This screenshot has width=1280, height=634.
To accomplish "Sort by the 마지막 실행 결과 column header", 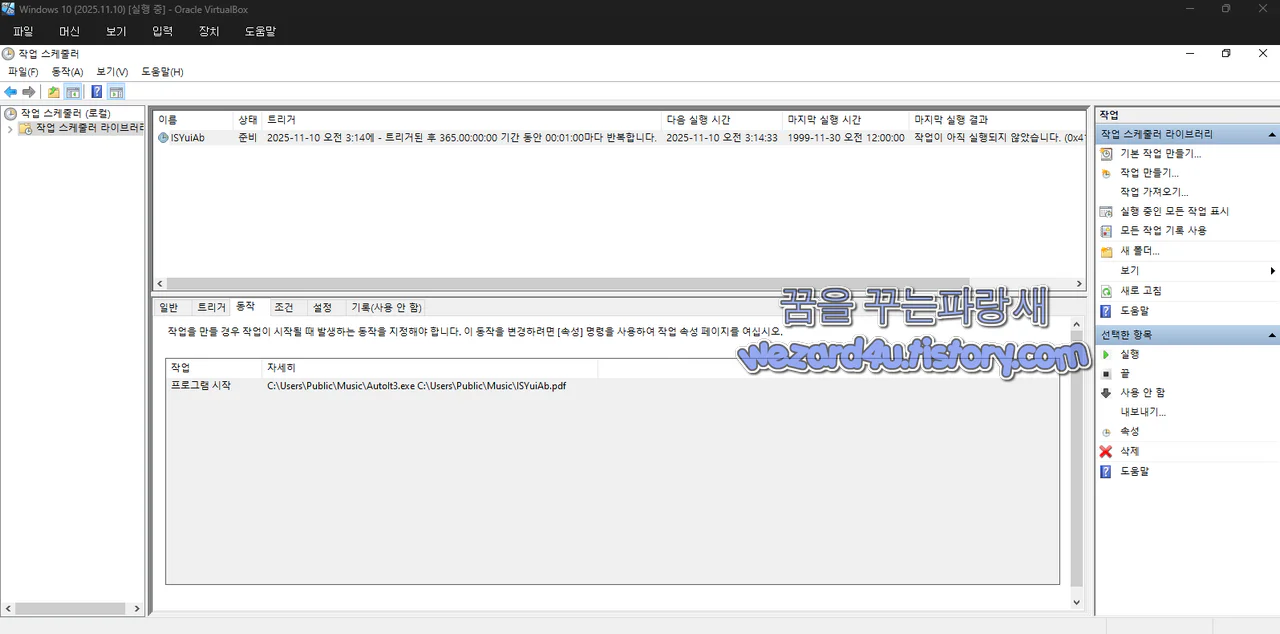I will click(998, 120).
